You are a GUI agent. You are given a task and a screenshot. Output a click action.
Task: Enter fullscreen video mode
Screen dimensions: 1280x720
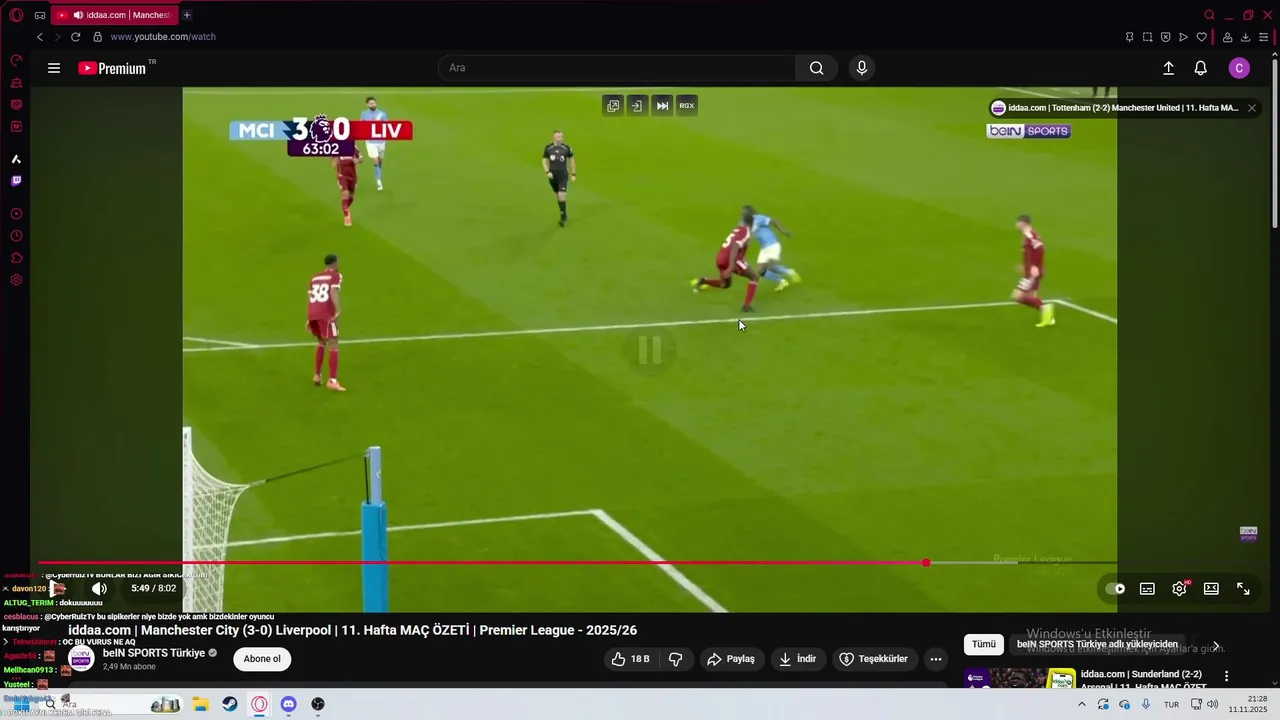tap(1243, 589)
